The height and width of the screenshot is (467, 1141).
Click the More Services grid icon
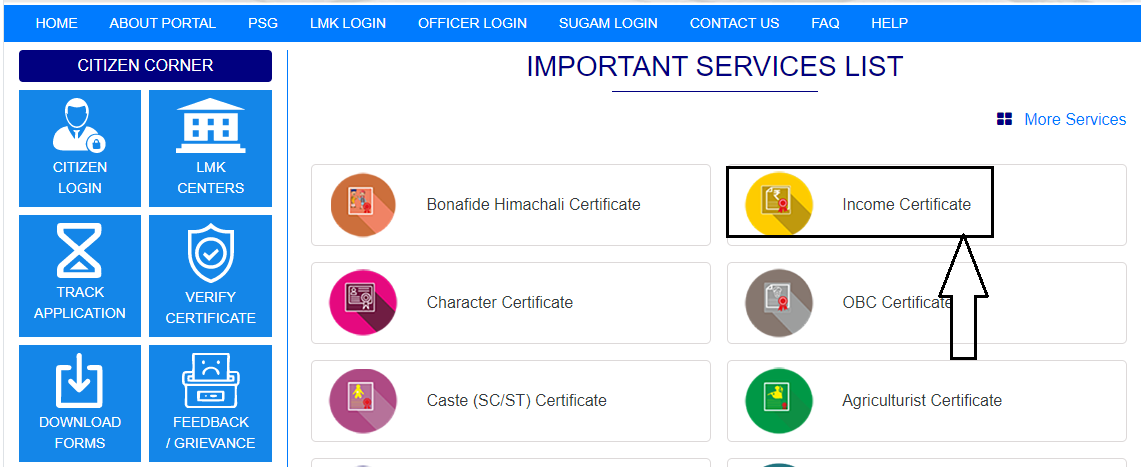pyautogui.click(x=1004, y=119)
